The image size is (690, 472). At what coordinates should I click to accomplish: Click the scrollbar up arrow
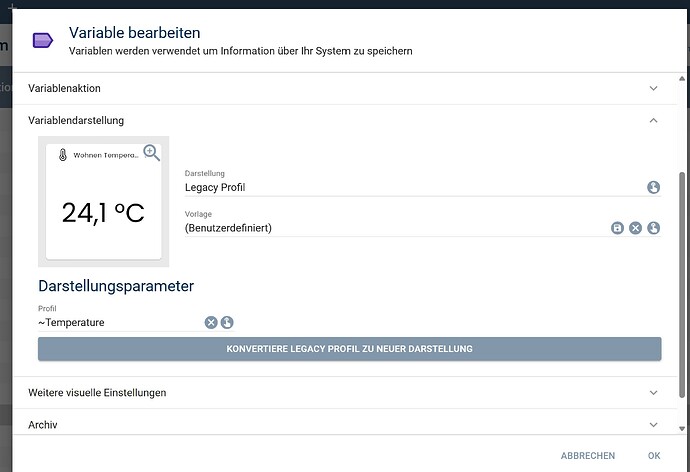coord(682,79)
